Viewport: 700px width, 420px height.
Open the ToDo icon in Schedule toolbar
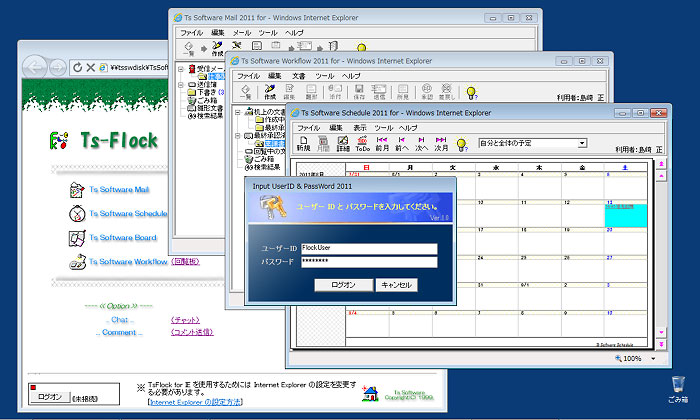click(x=363, y=145)
